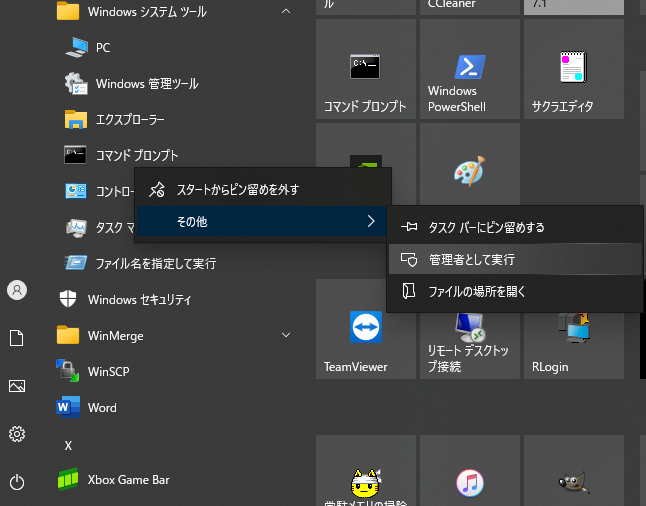Open the NVIDIA tile behind the context menu

point(366,145)
